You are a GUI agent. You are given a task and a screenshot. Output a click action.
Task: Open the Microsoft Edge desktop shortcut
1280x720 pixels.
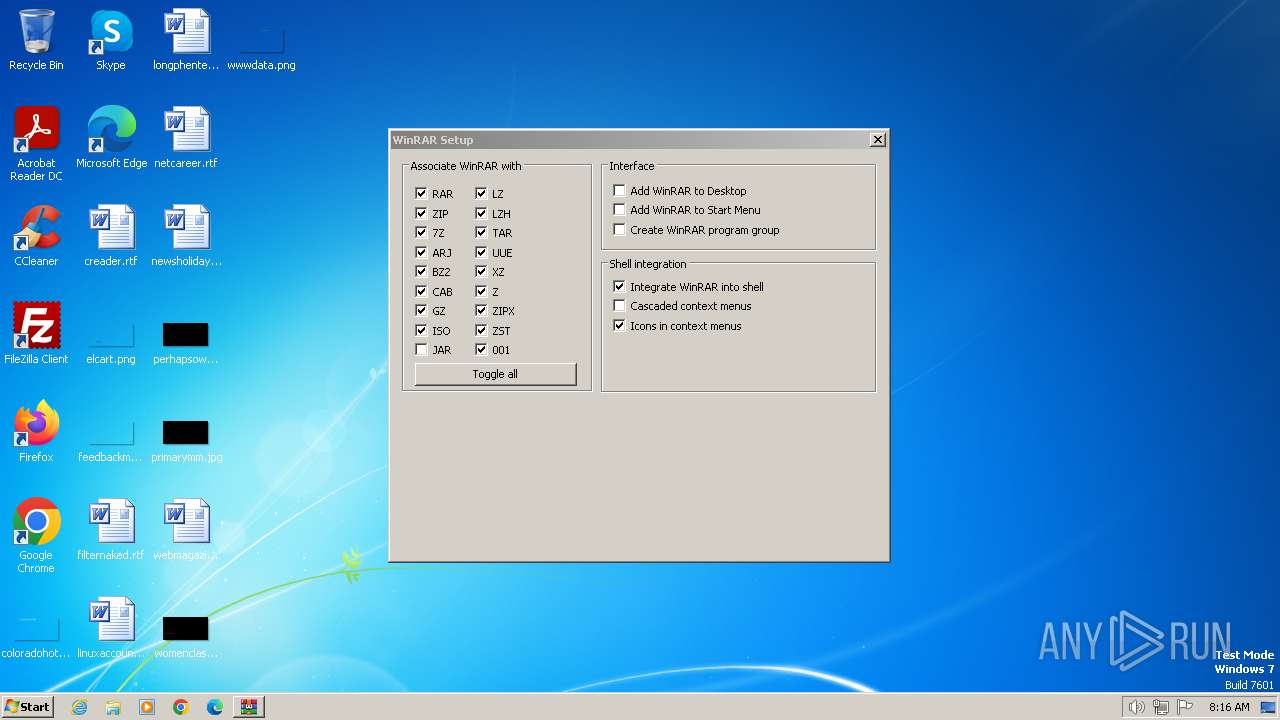pyautogui.click(x=111, y=138)
